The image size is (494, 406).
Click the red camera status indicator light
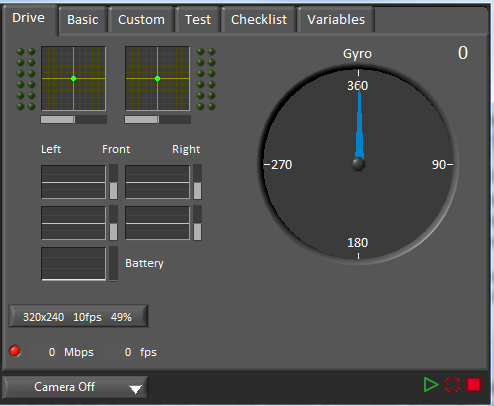[x=15, y=351]
